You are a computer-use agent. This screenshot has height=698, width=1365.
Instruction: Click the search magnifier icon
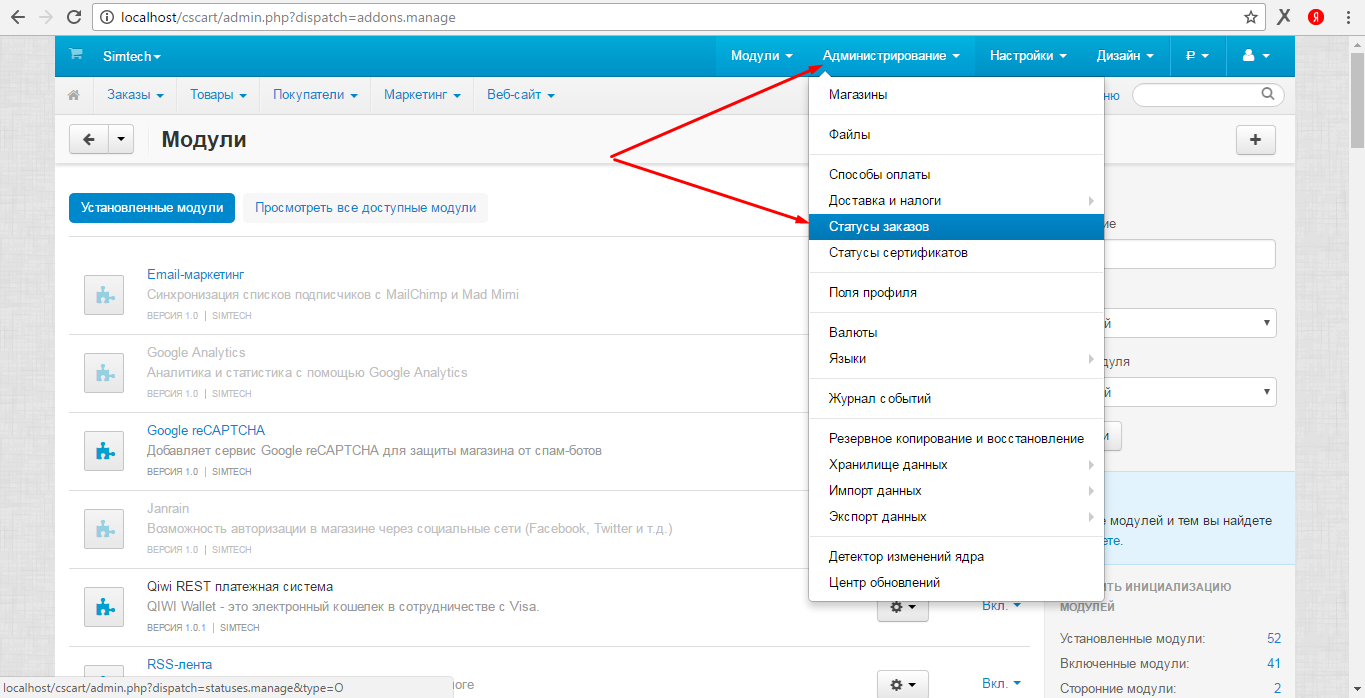[x=1268, y=94]
